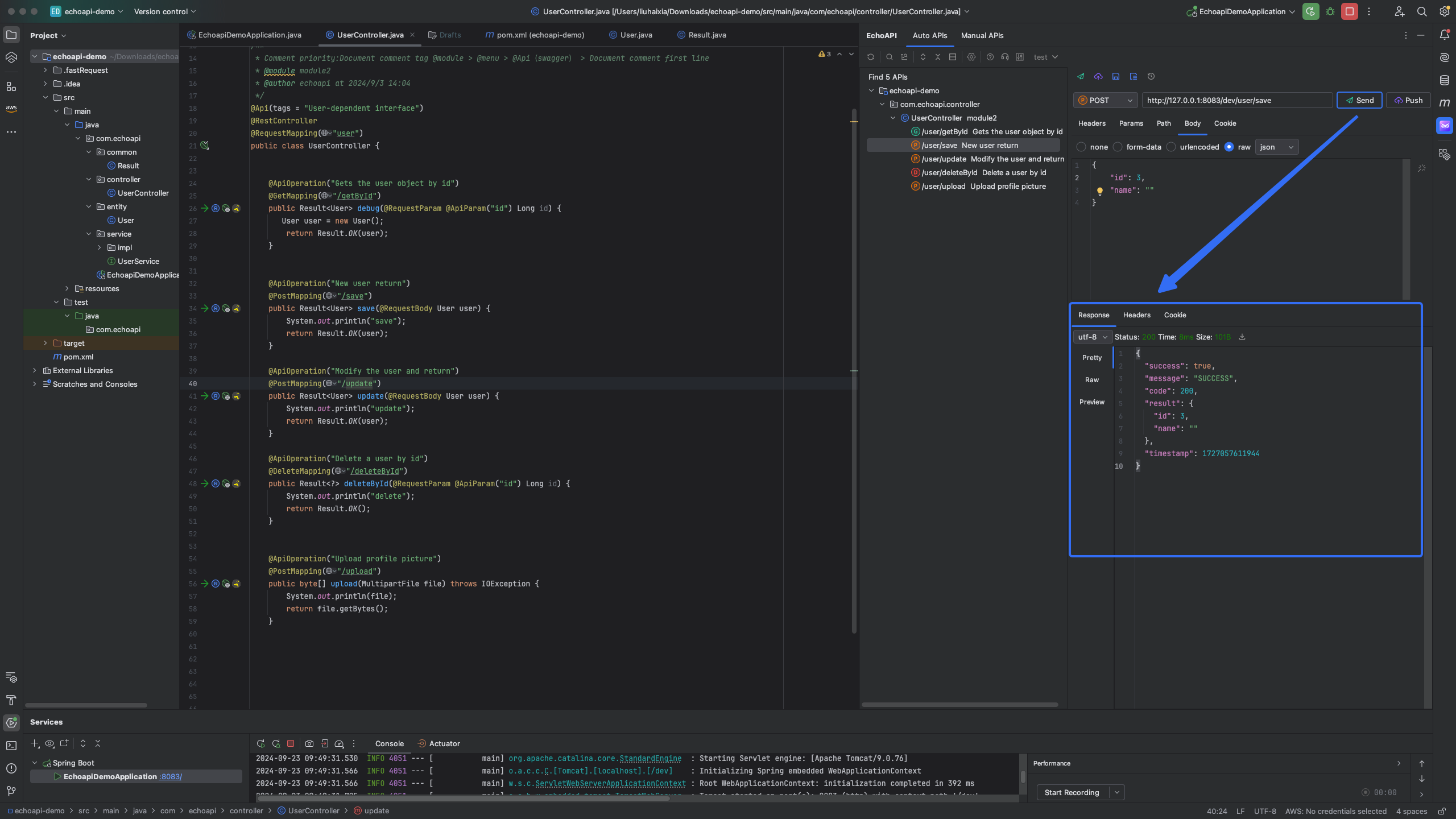Viewport: 1456px width, 819px height.
Task: Open the Terminal tool window icon
Action: pos(11,746)
